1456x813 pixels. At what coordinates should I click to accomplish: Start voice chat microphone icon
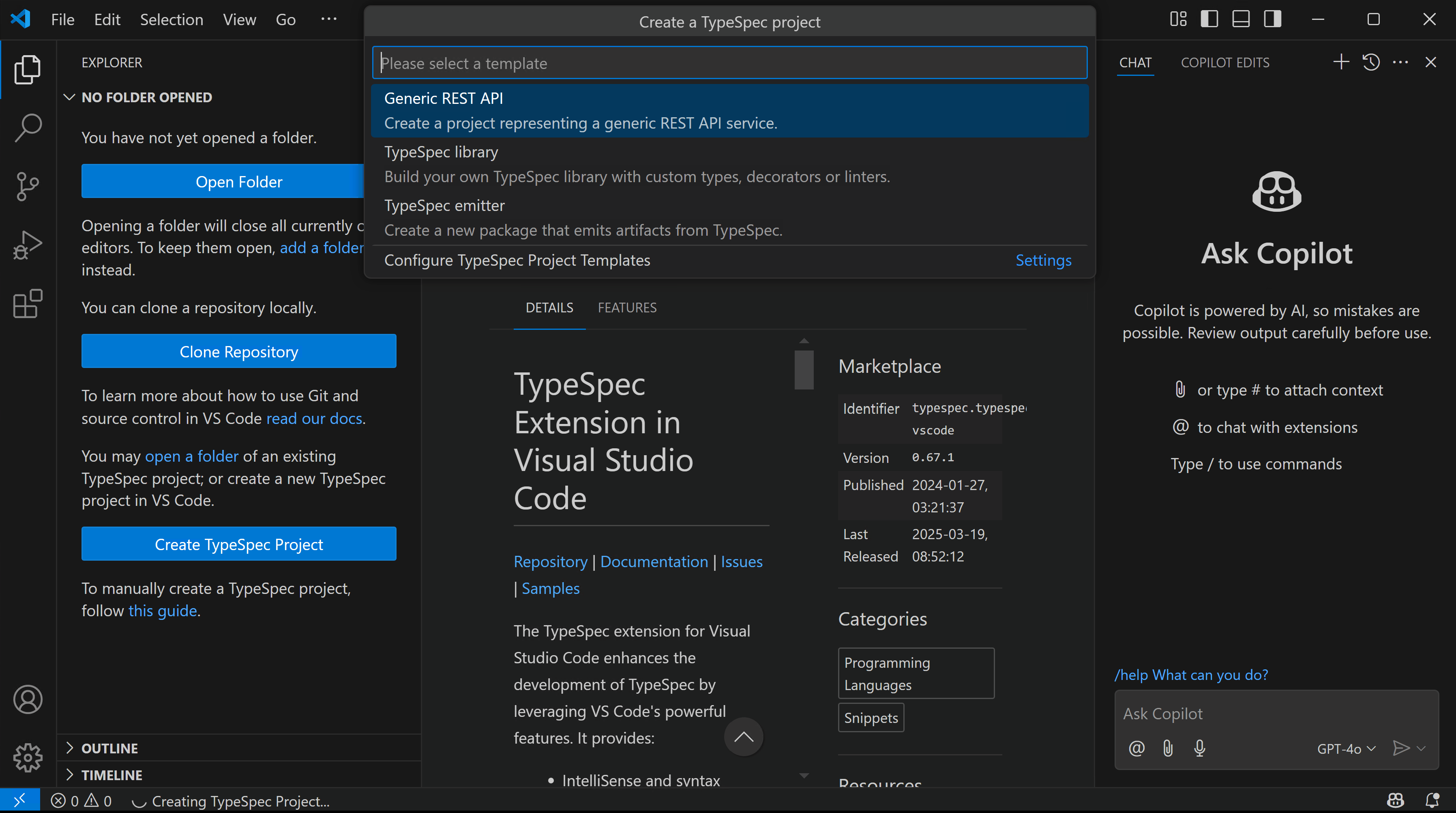[x=1199, y=748]
